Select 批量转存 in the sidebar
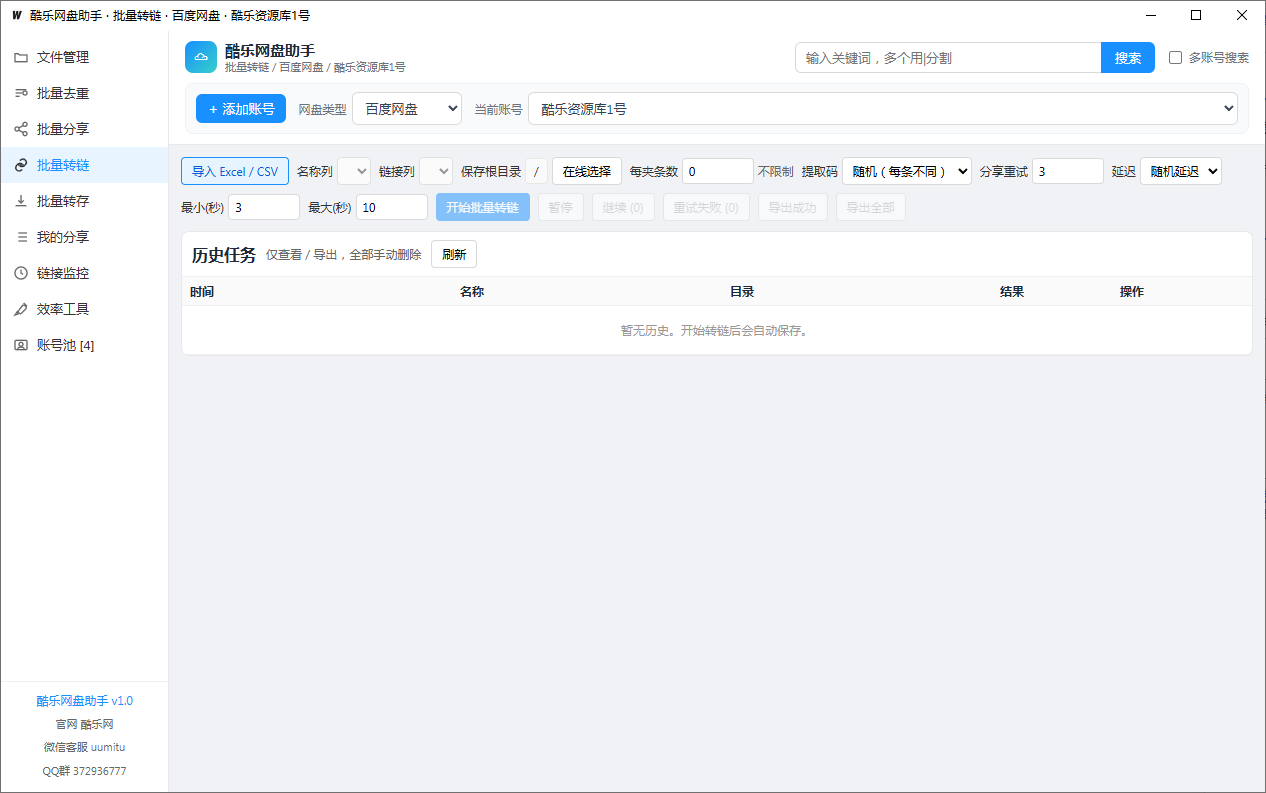This screenshot has height=793, width=1266. point(84,201)
